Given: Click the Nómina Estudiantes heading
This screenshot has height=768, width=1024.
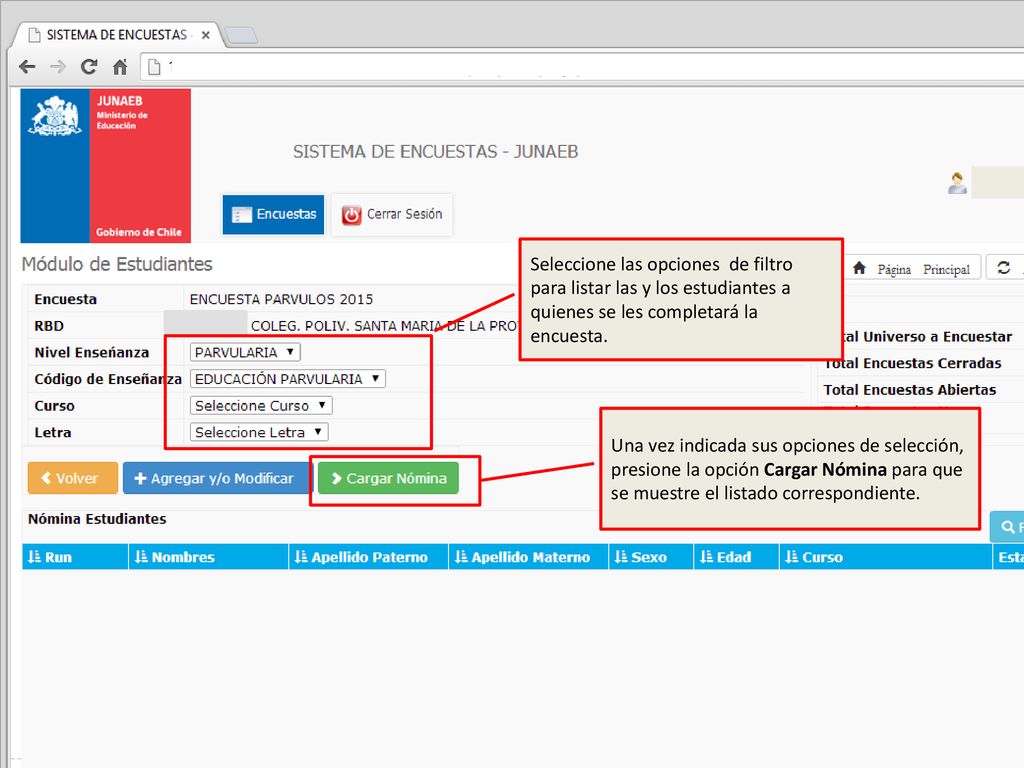Looking at the screenshot, I should [x=97, y=519].
